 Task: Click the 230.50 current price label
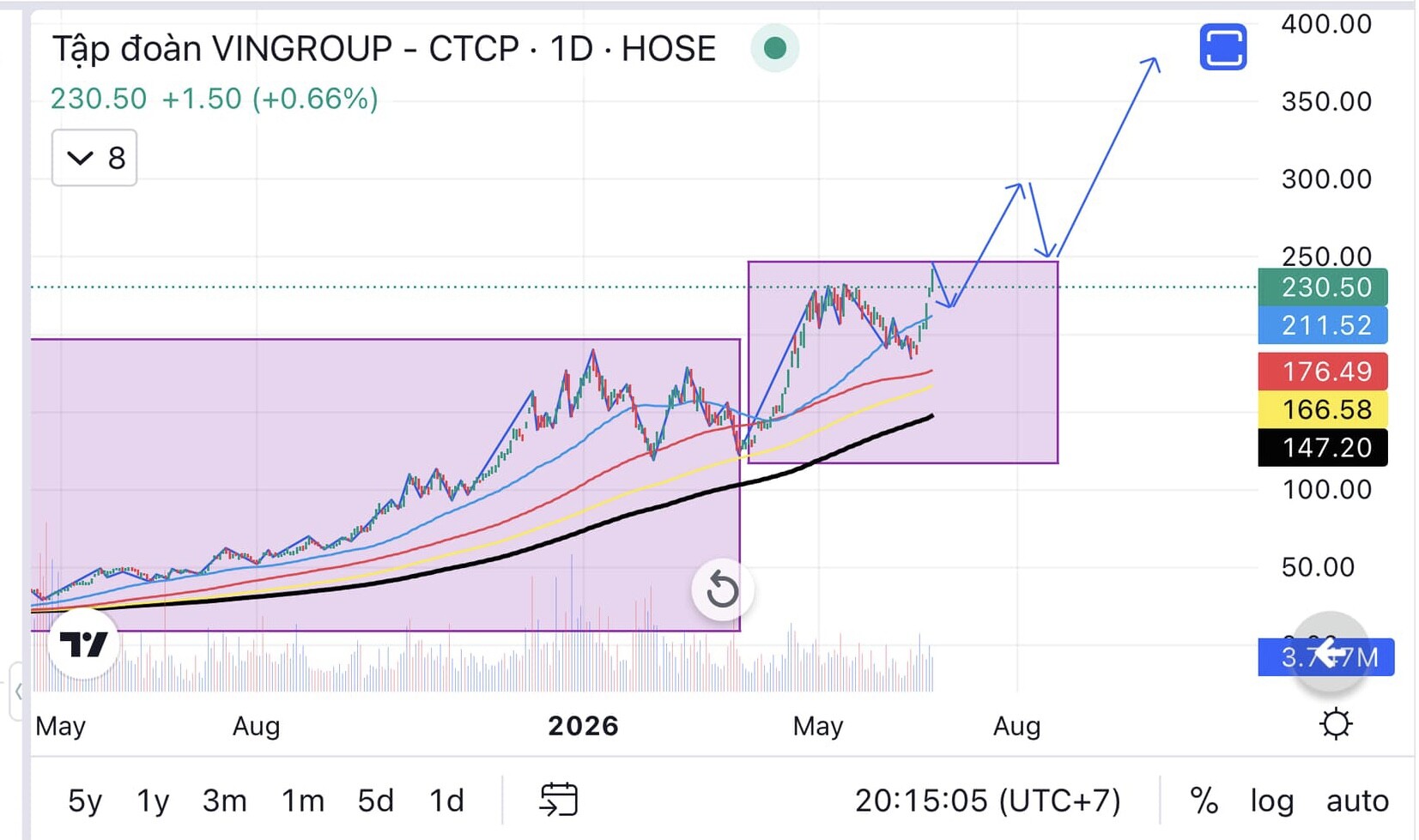click(1322, 287)
